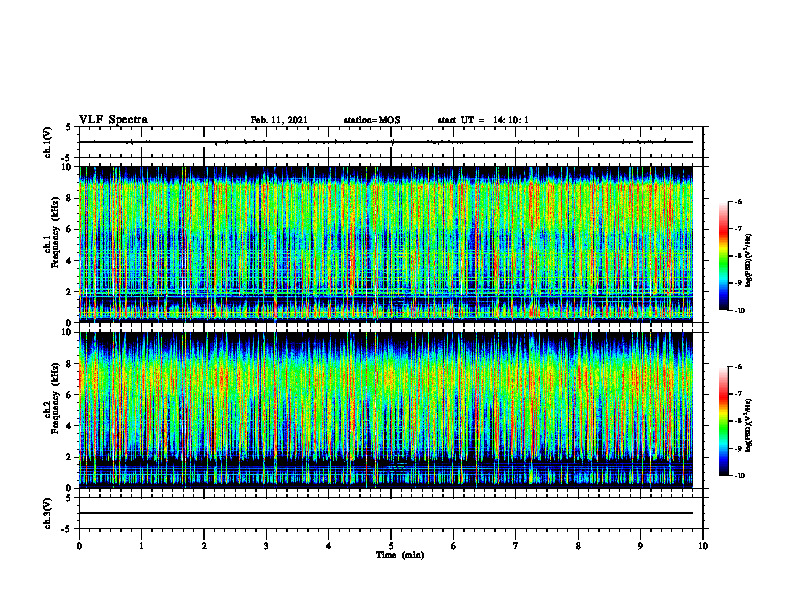The width and height of the screenshot is (792, 612).
Task: Click the '5' tick label on the time axis
Action: pos(391,546)
